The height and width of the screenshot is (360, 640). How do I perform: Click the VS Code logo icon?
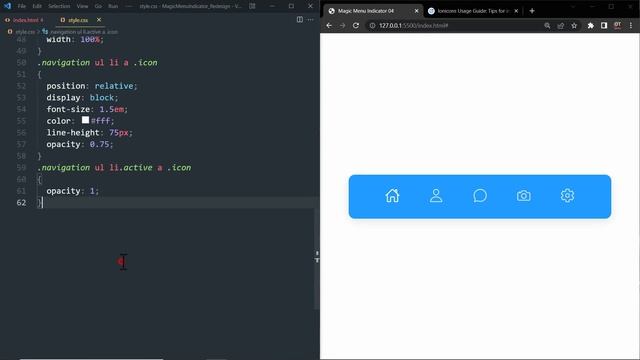(x=7, y=6)
